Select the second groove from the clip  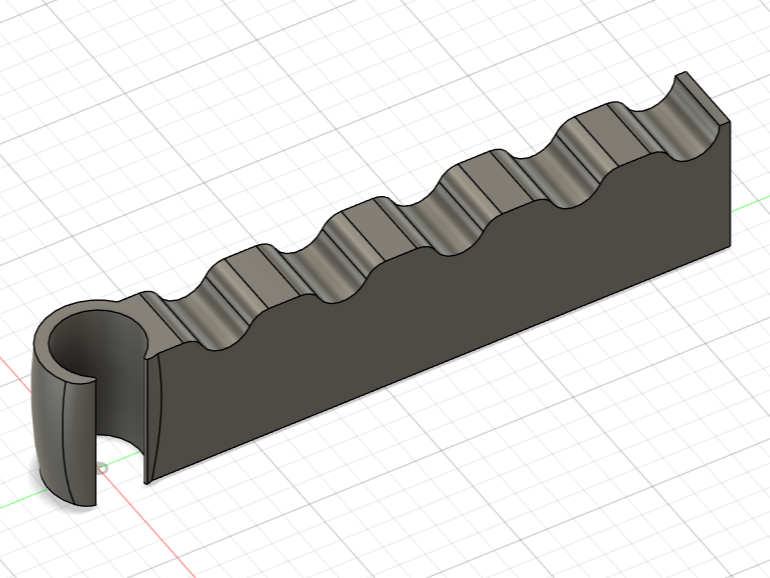tap(317, 269)
